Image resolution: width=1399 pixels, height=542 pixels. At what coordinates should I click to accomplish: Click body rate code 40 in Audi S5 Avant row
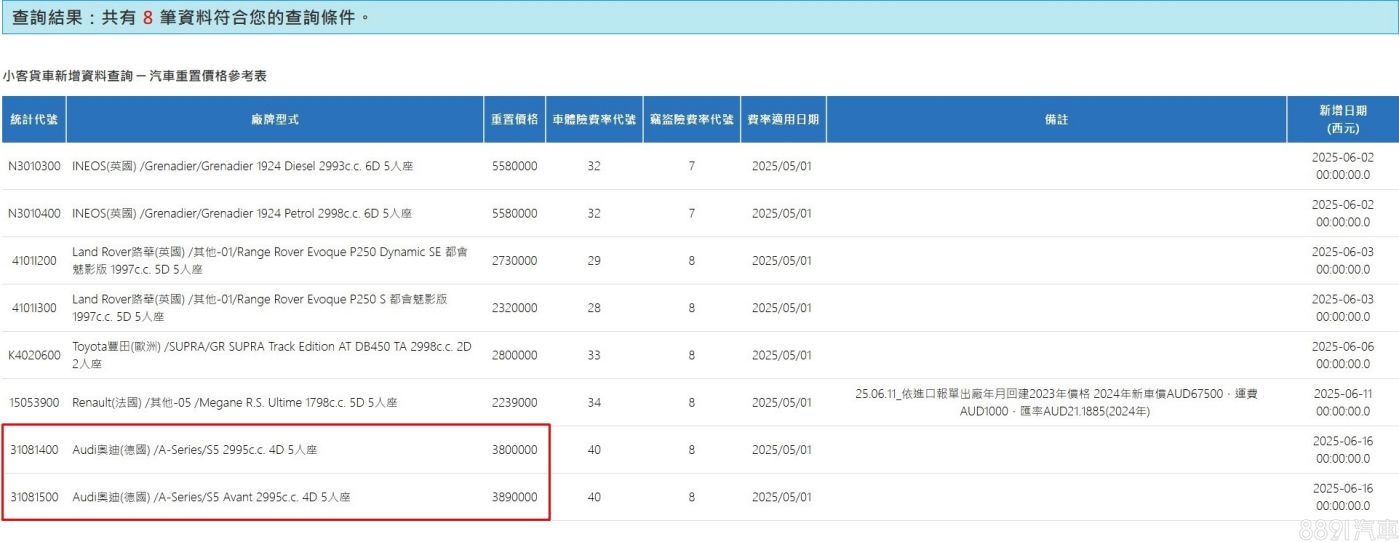pyautogui.click(x=594, y=497)
